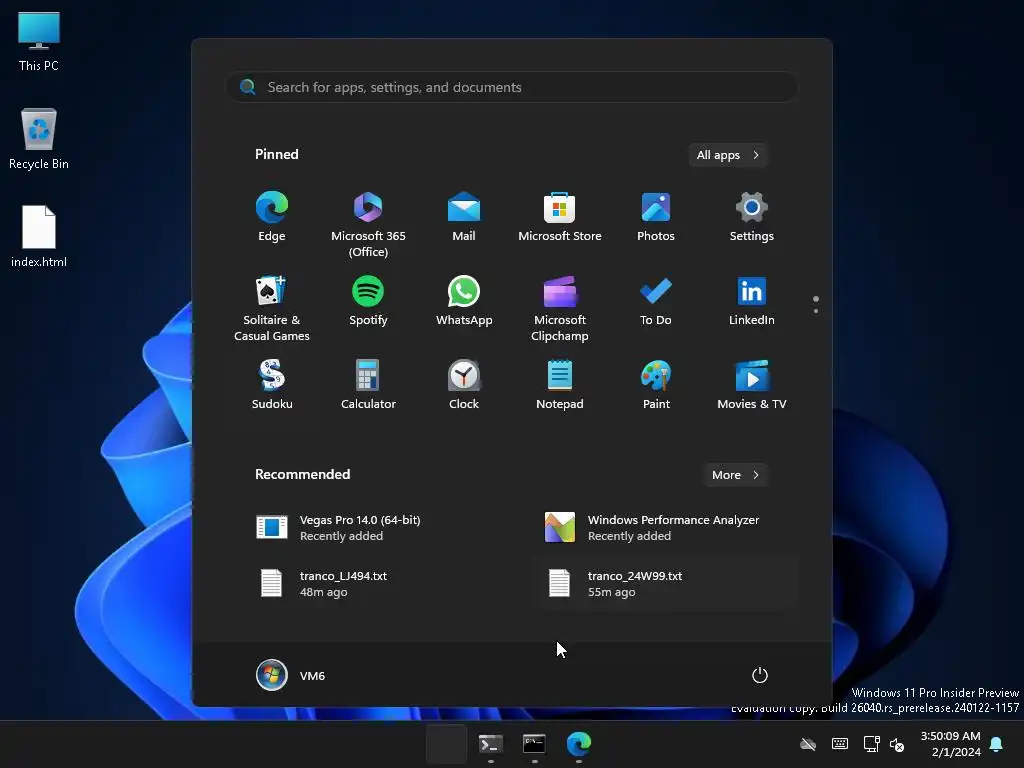Open Spotify
Viewport: 1024px width, 768px height.
(x=368, y=301)
